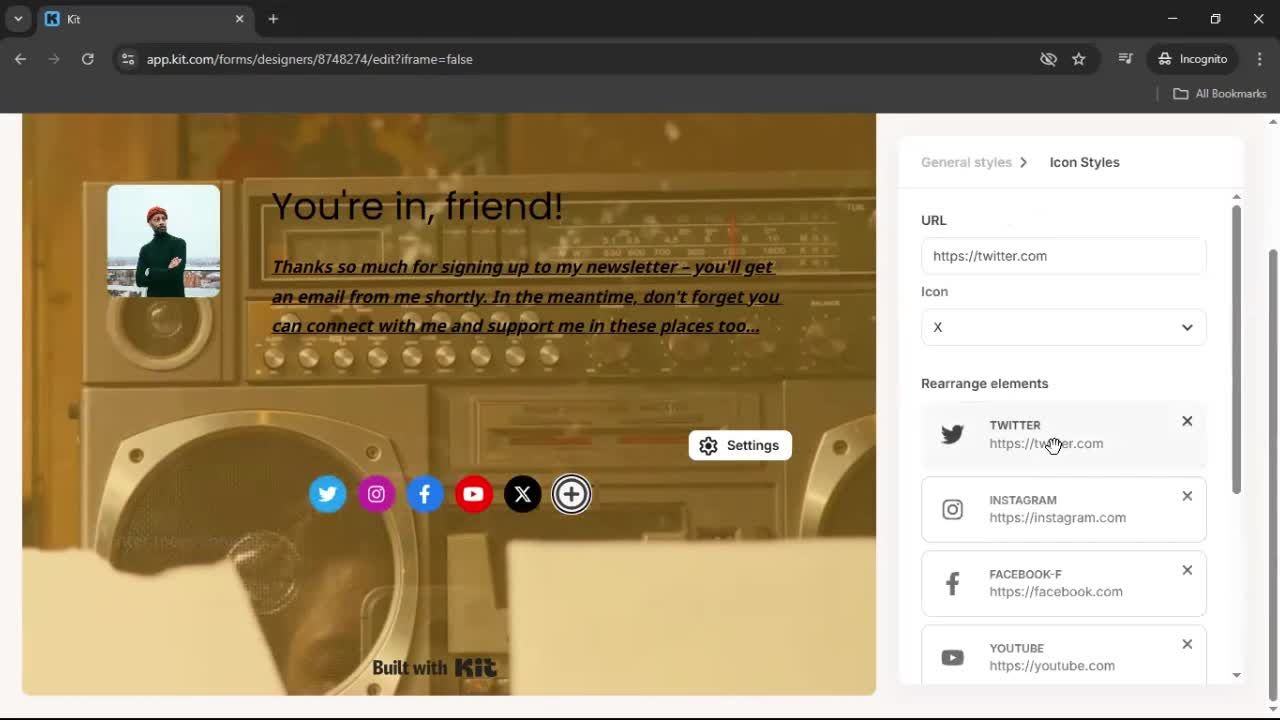Click the URL input containing https://twitter.com
The width and height of the screenshot is (1280, 720).
1063,256
